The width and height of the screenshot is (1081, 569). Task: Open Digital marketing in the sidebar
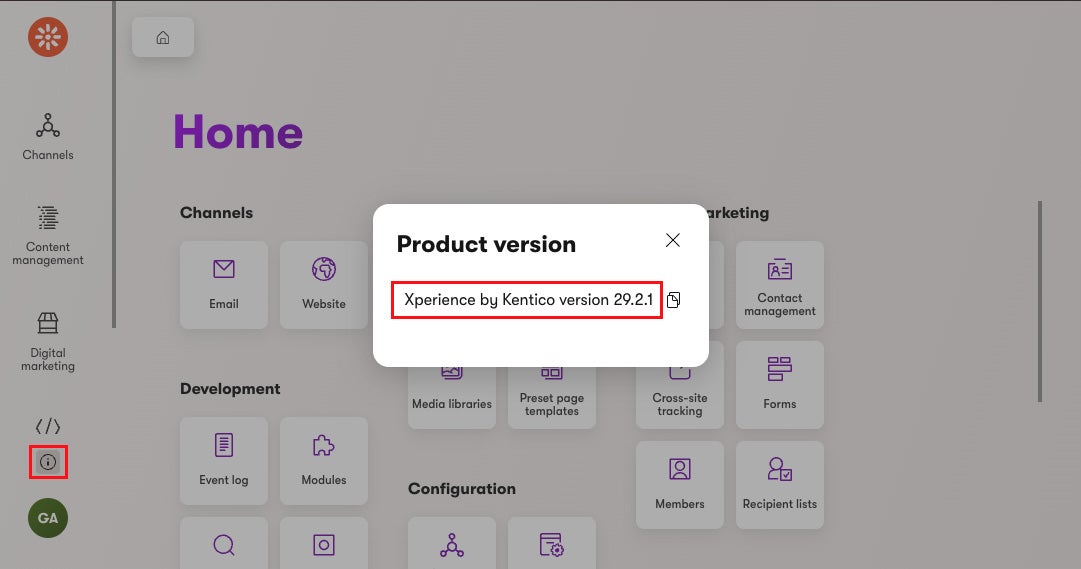pyautogui.click(x=48, y=342)
